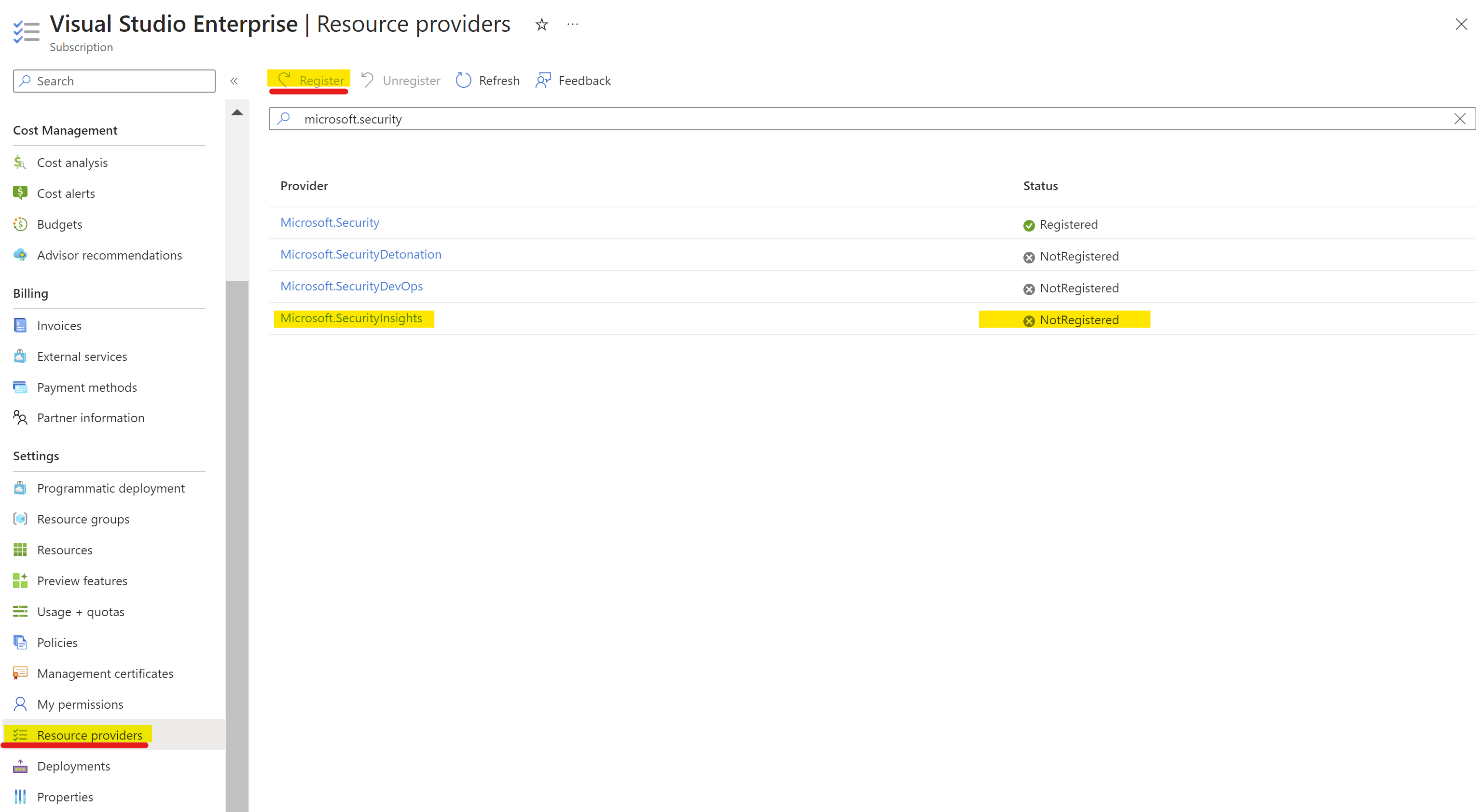Open My permissions
Image resolution: width=1476 pixels, height=812 pixels.
[80, 705]
